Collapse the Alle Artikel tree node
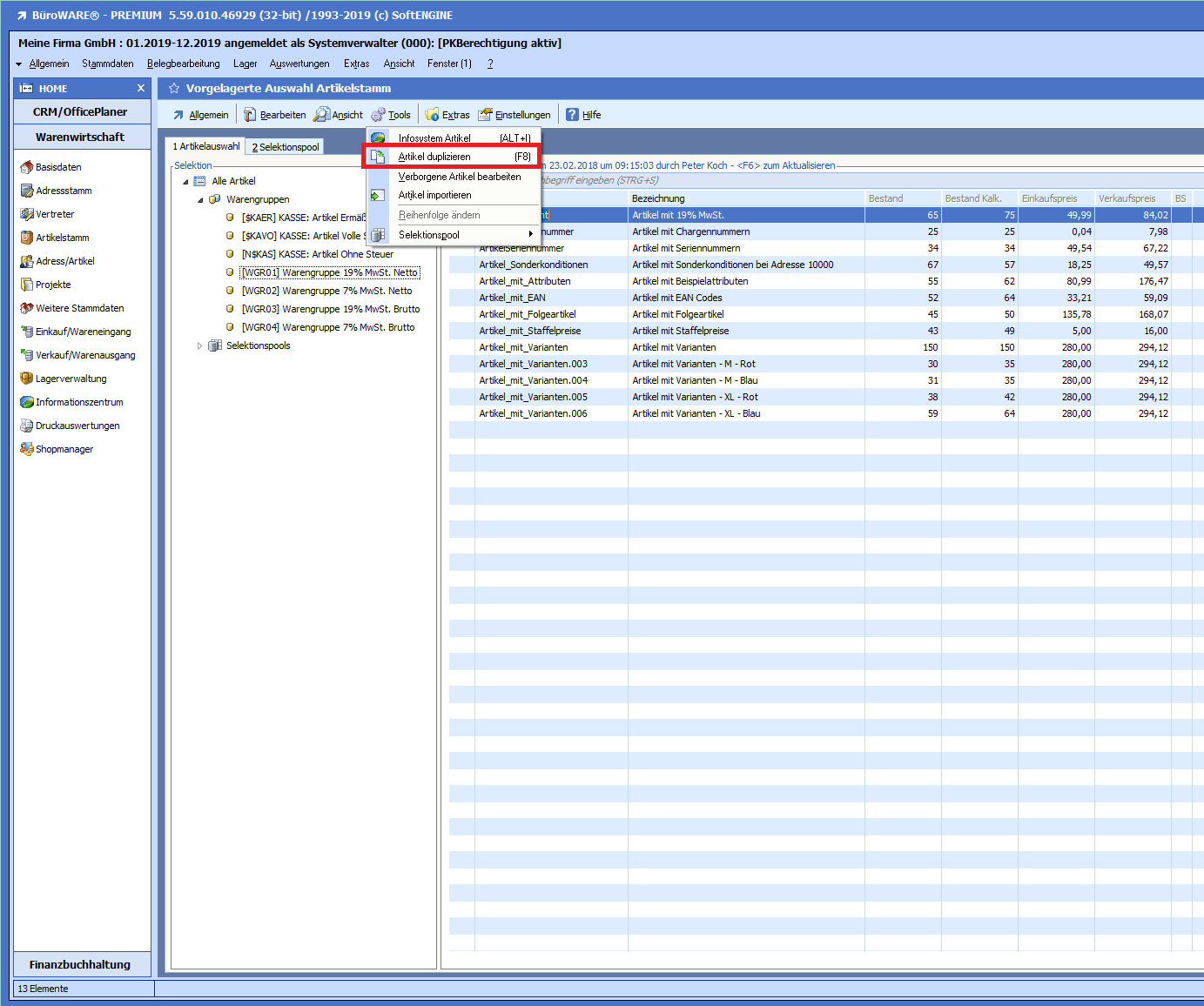1204x1006 pixels. pyautogui.click(x=185, y=182)
